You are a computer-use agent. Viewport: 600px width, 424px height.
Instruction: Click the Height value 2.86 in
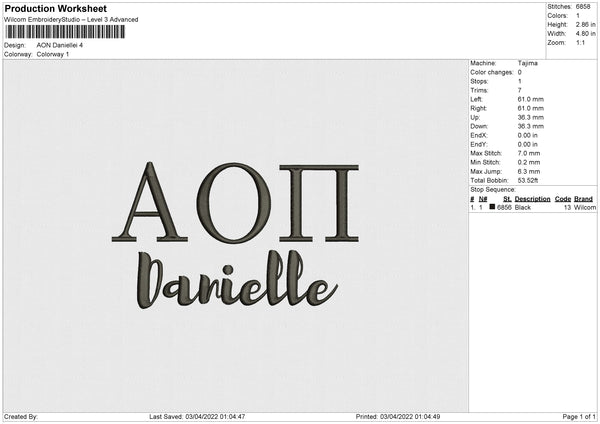coord(585,24)
